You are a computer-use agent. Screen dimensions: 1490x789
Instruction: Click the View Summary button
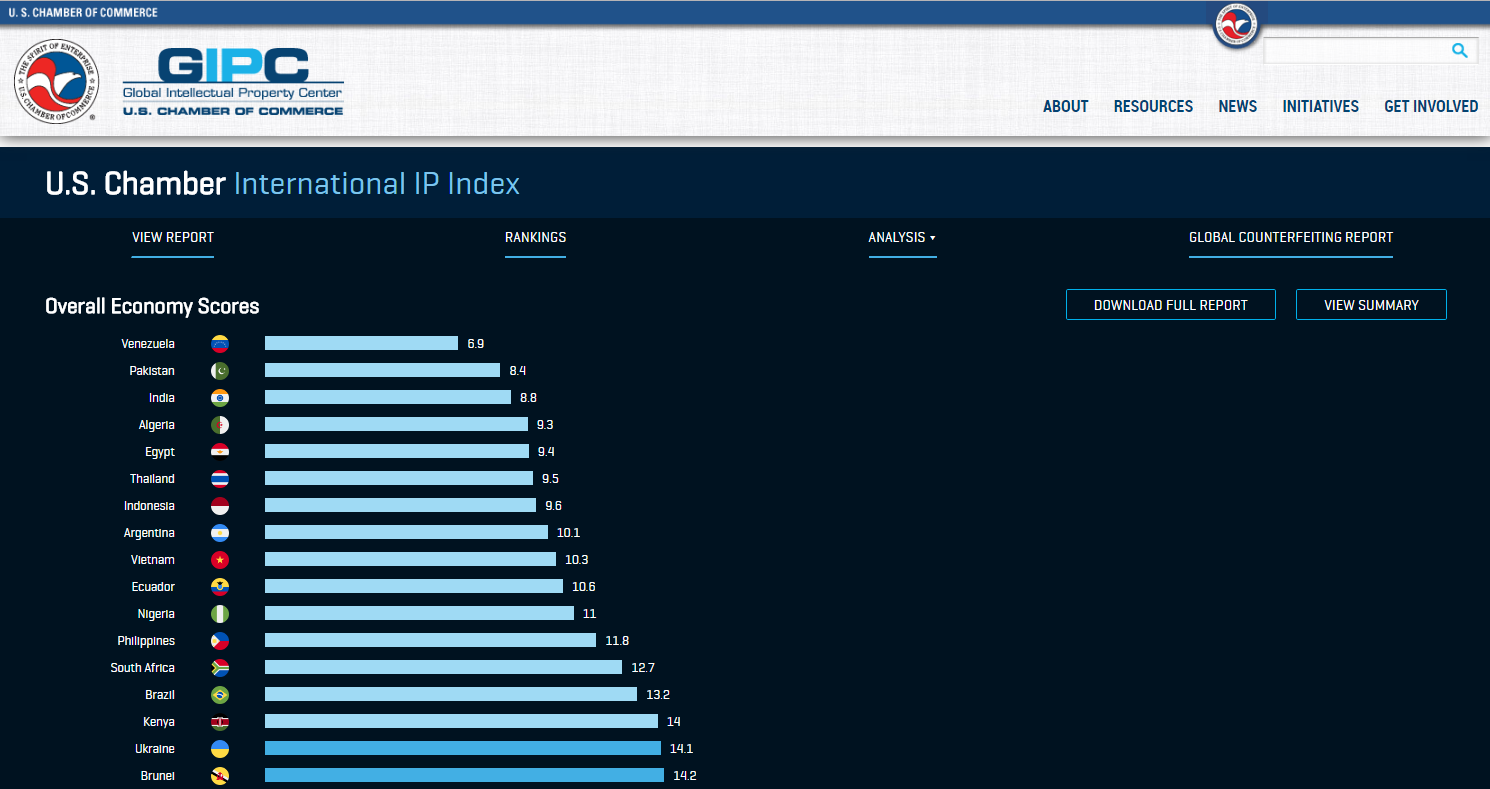pyautogui.click(x=1370, y=305)
